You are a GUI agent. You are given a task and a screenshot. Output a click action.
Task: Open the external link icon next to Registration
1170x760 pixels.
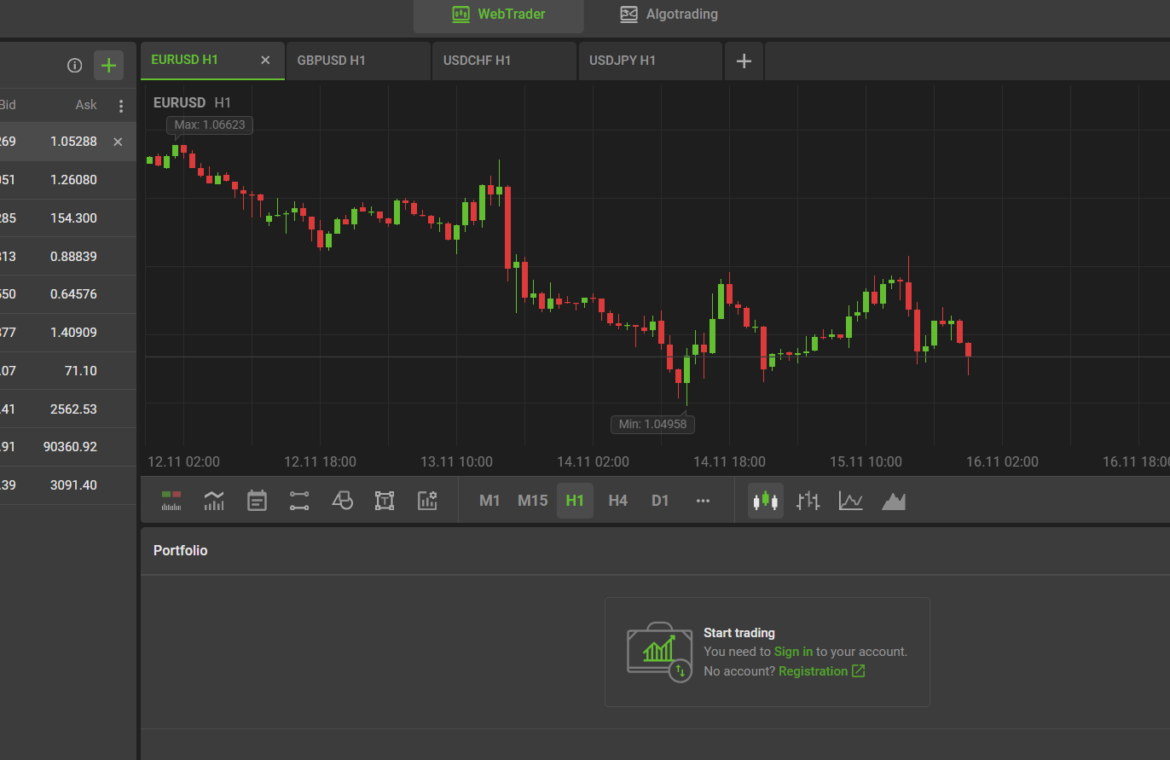859,671
